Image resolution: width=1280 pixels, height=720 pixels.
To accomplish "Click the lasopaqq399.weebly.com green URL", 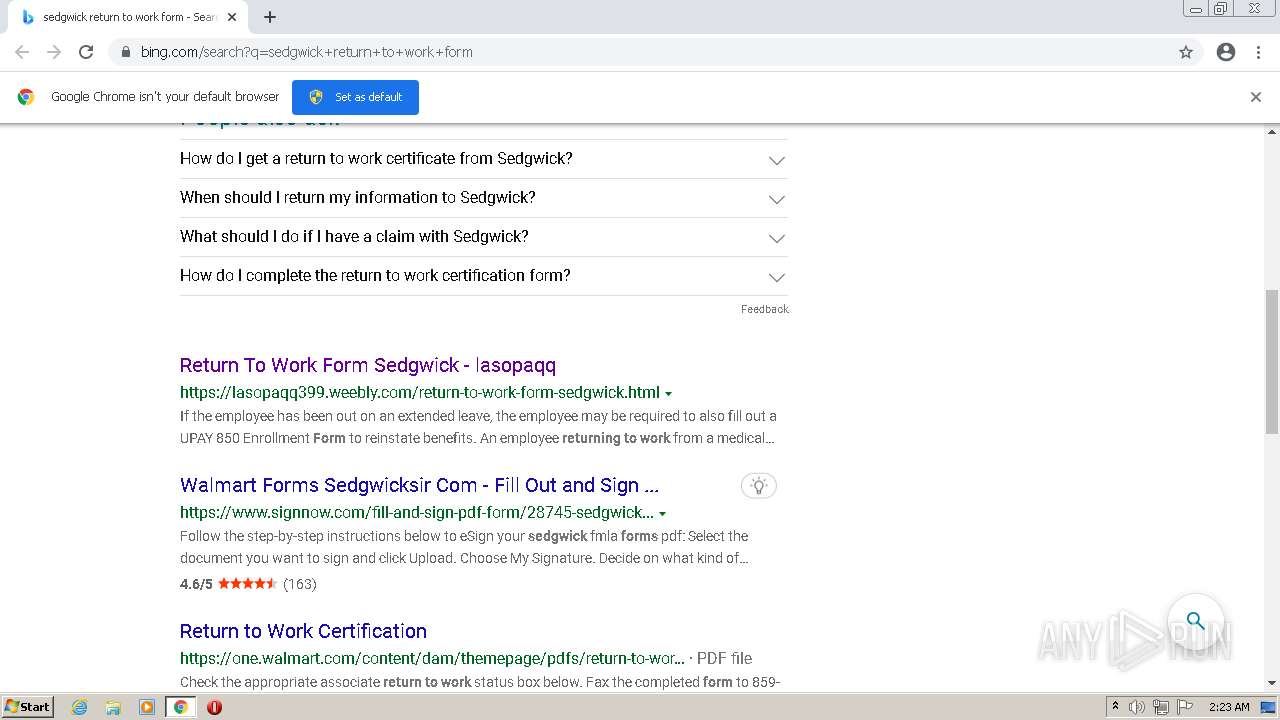I will tap(420, 392).
